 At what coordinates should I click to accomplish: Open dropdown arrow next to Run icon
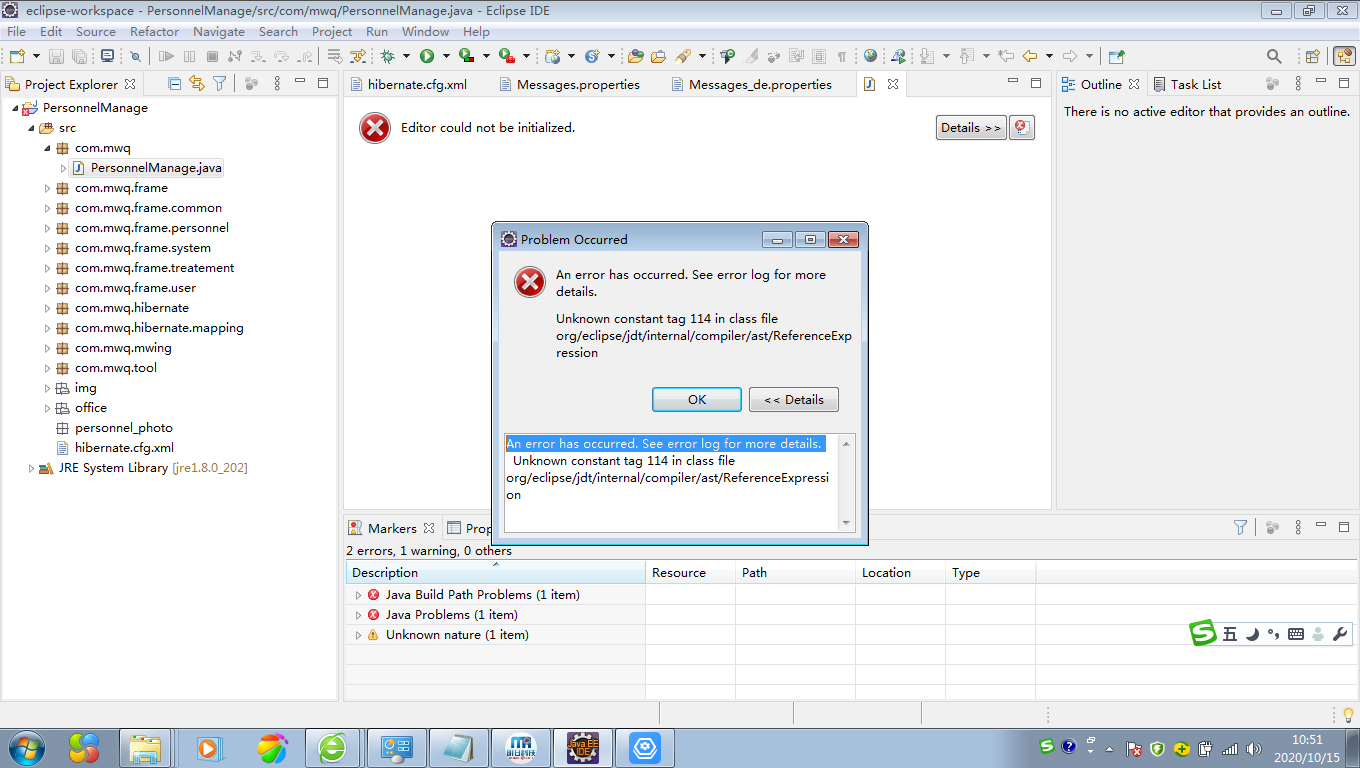[x=446, y=57]
